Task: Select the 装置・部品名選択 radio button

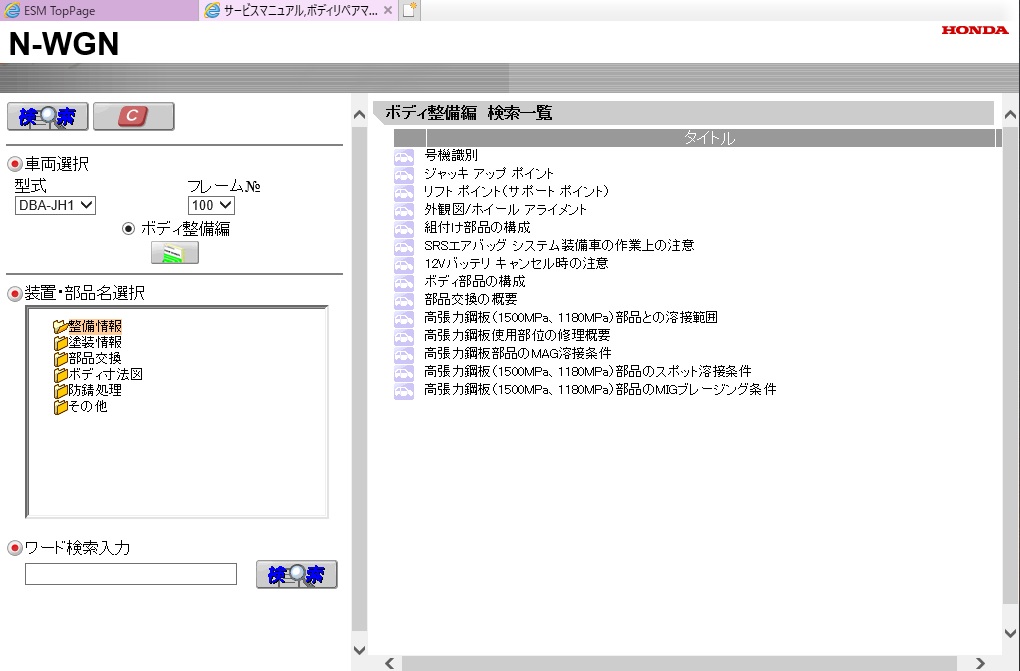Action: [x=14, y=294]
